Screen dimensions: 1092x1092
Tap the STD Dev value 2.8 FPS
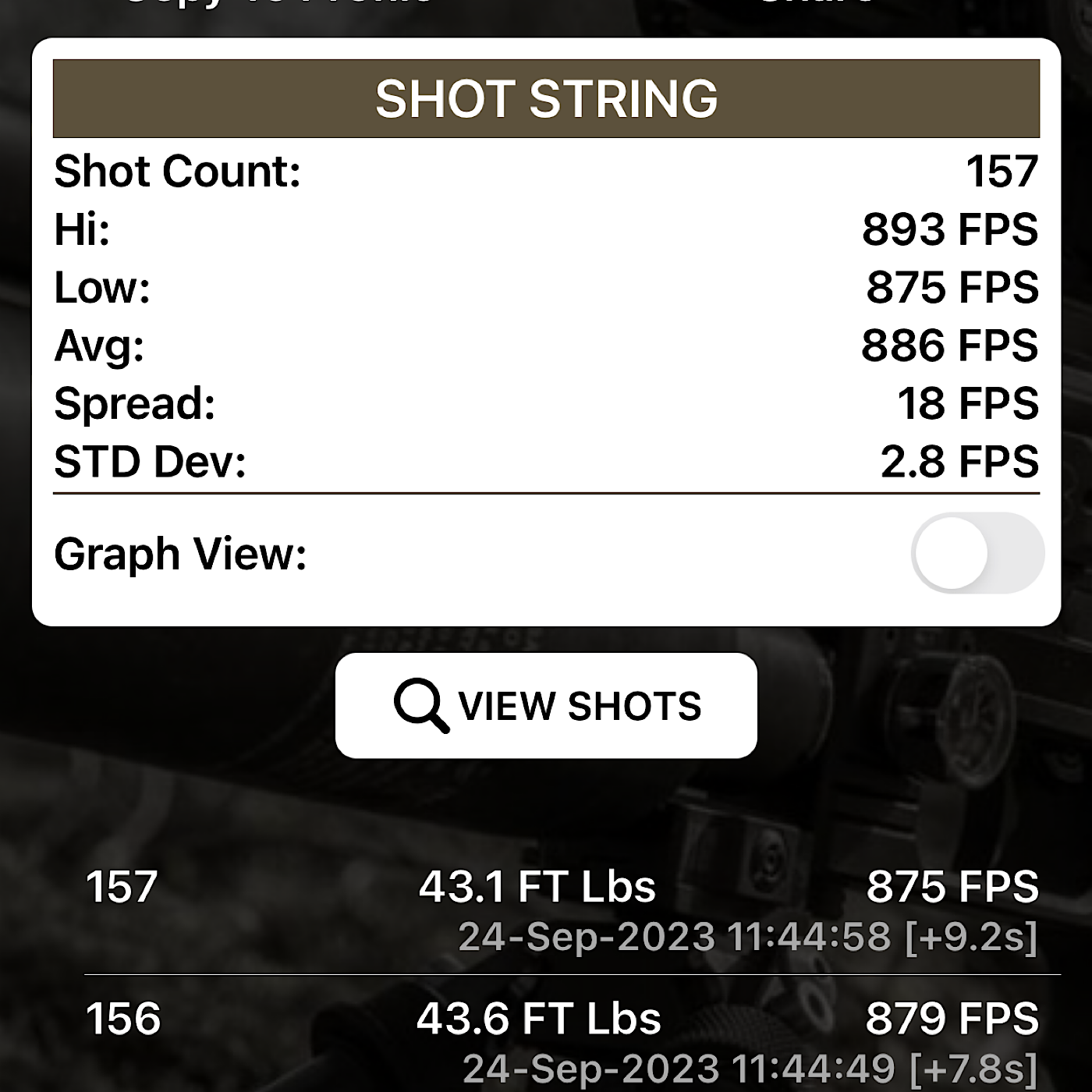[959, 461]
